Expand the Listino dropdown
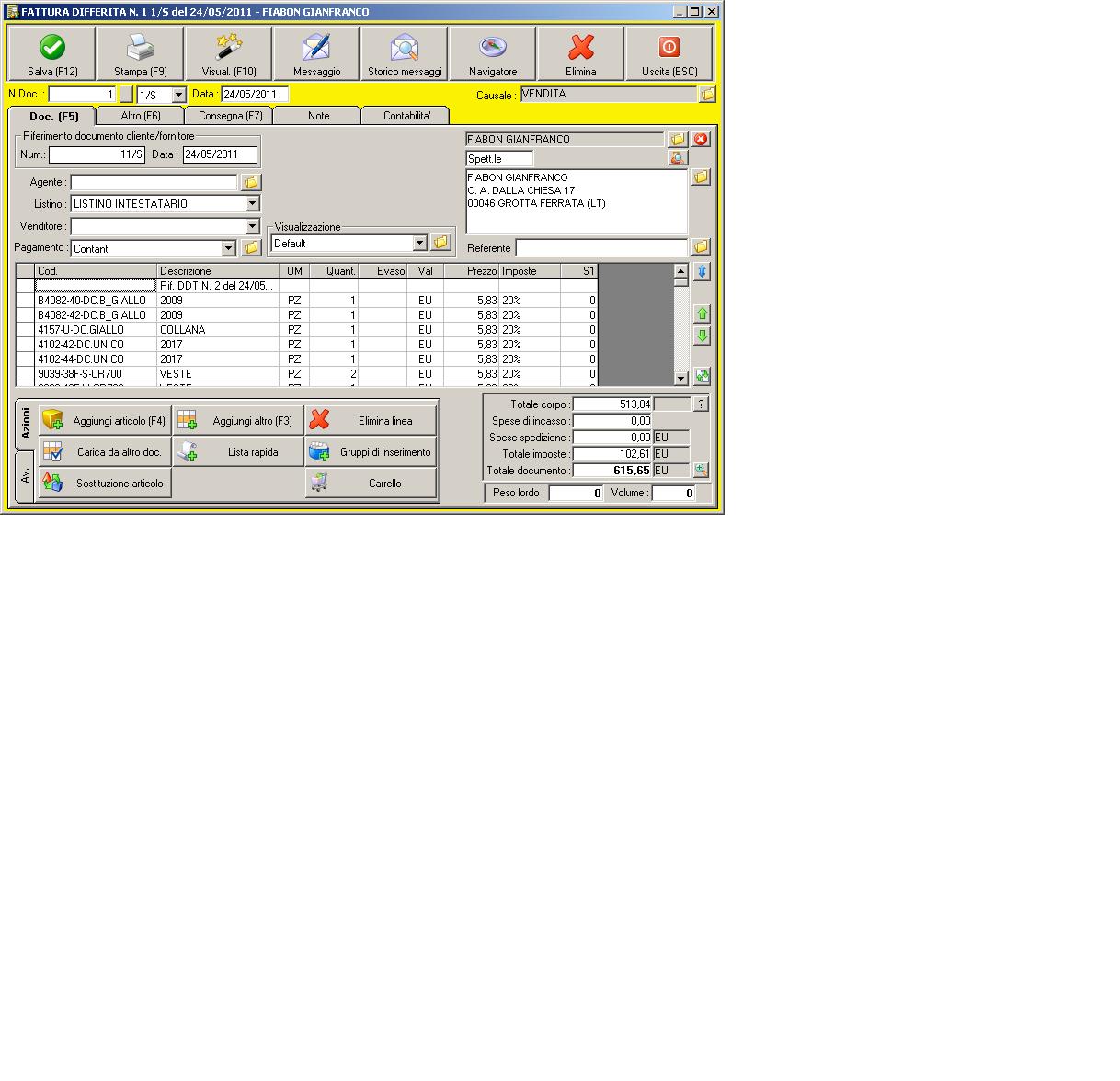Screen dimensions: 1120x1081 pos(252,203)
